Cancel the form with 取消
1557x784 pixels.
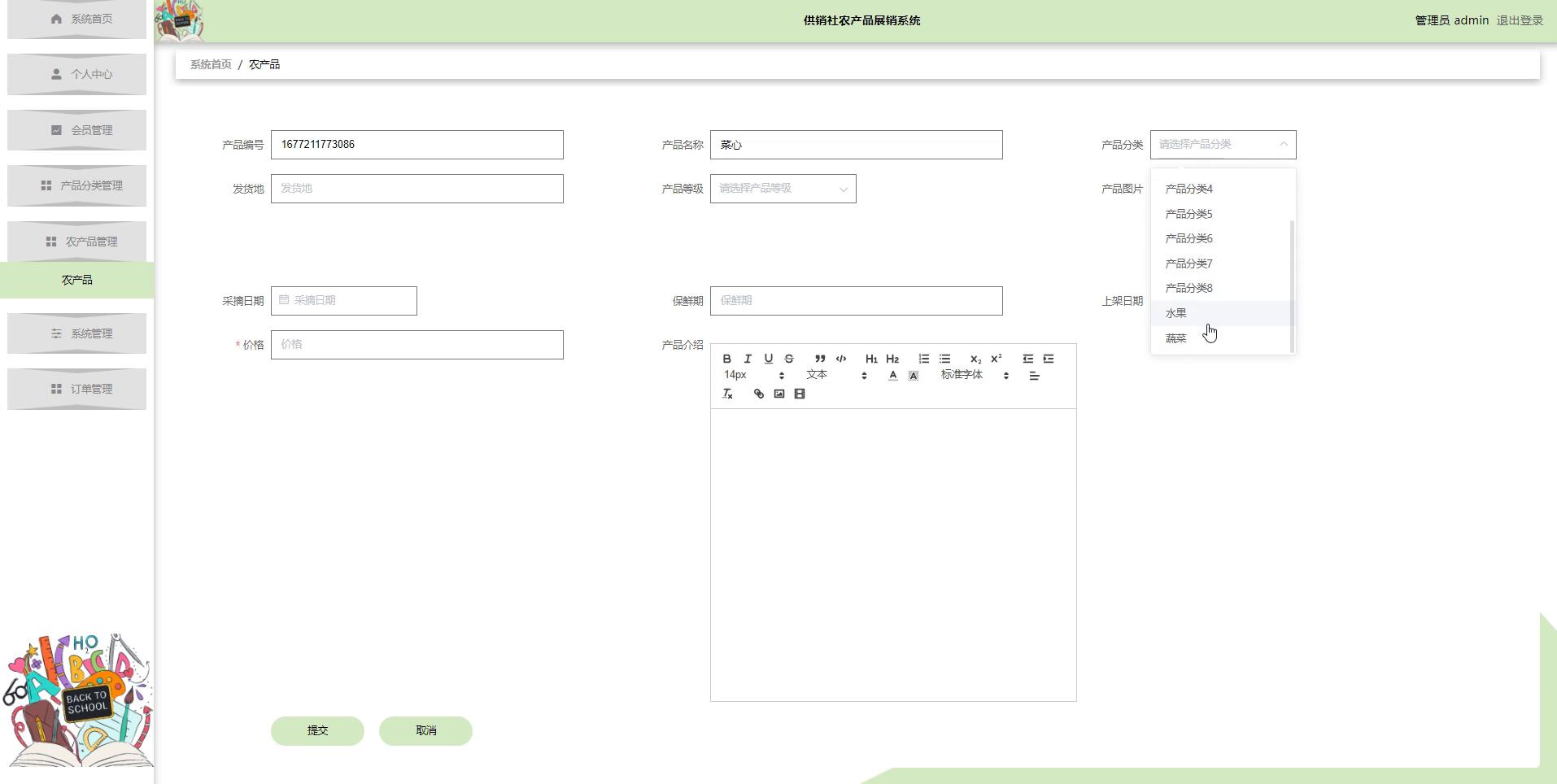425,730
